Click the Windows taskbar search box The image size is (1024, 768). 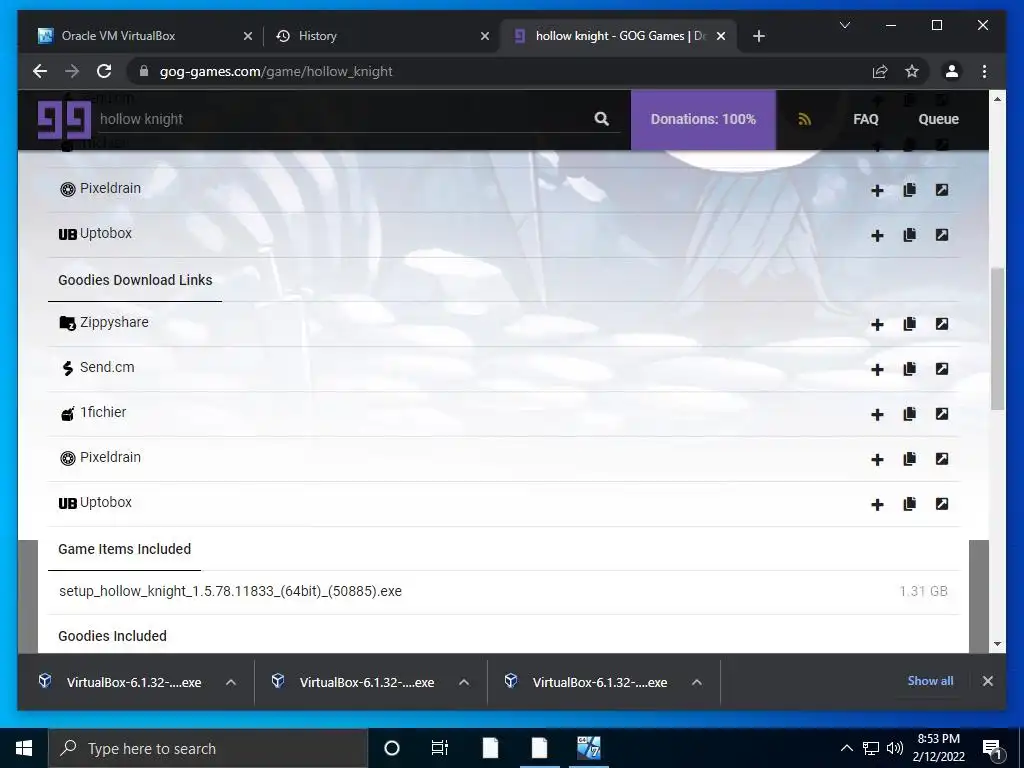tap(208, 748)
